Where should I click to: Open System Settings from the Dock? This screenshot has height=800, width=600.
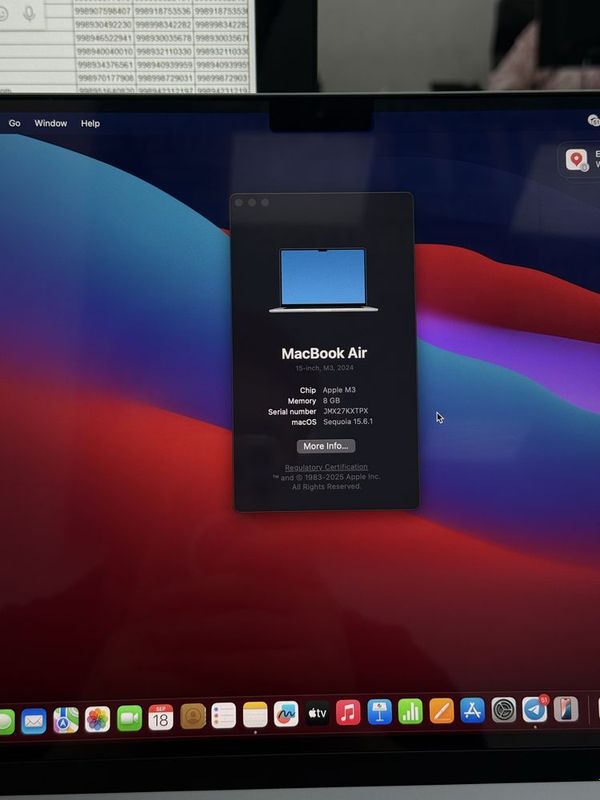(504, 710)
